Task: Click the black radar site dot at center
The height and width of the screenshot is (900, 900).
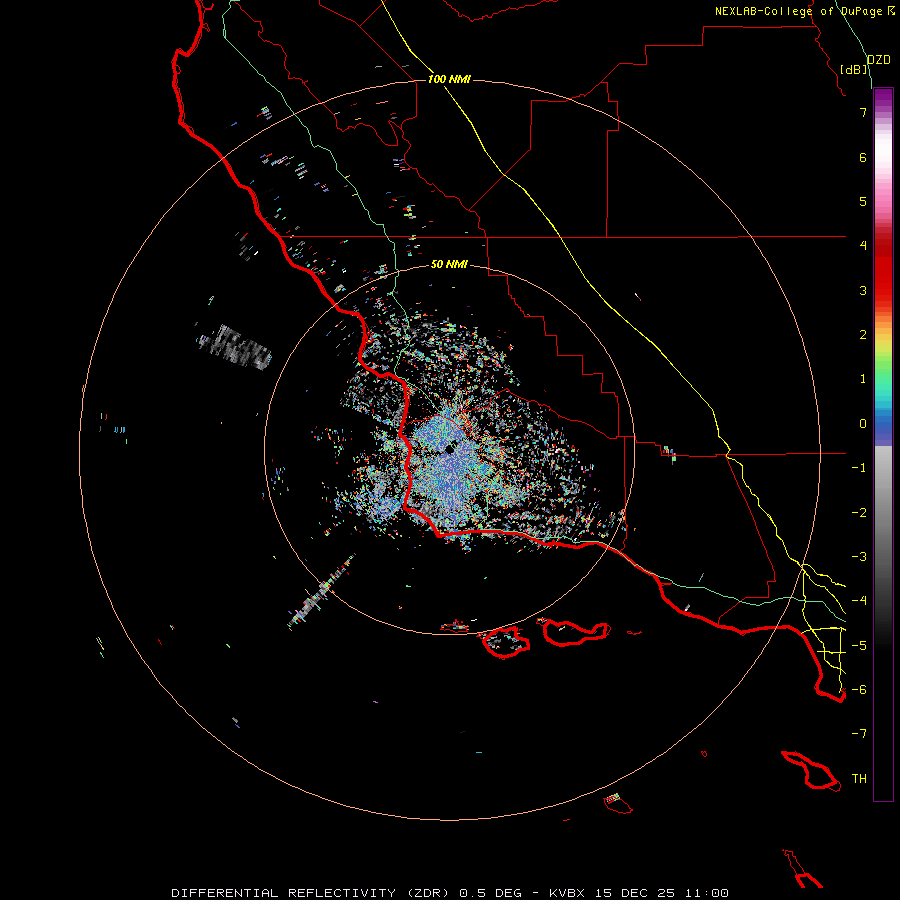Action: coord(450,449)
